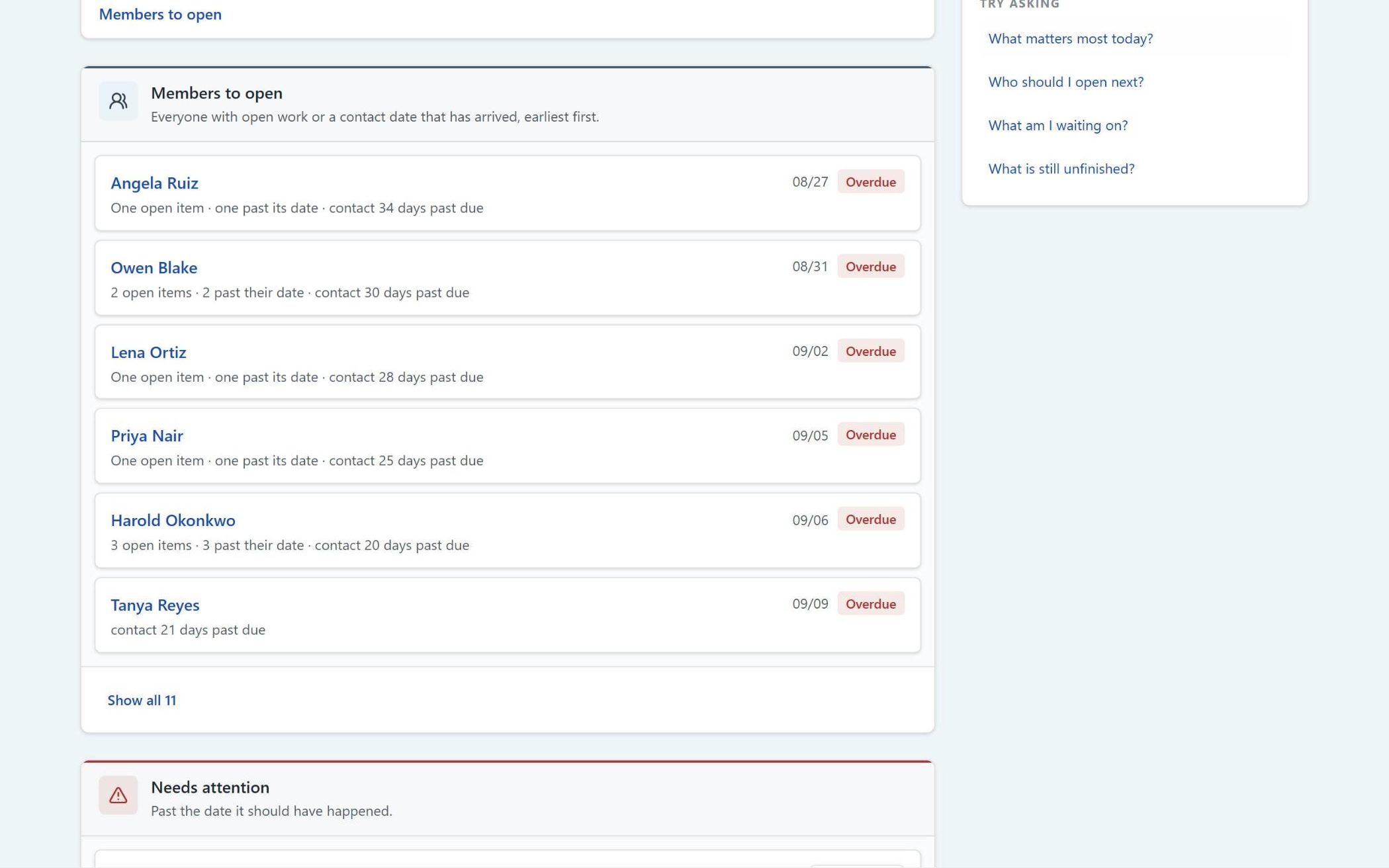
Task: Click the Needs attention section heading
Action: point(210,787)
